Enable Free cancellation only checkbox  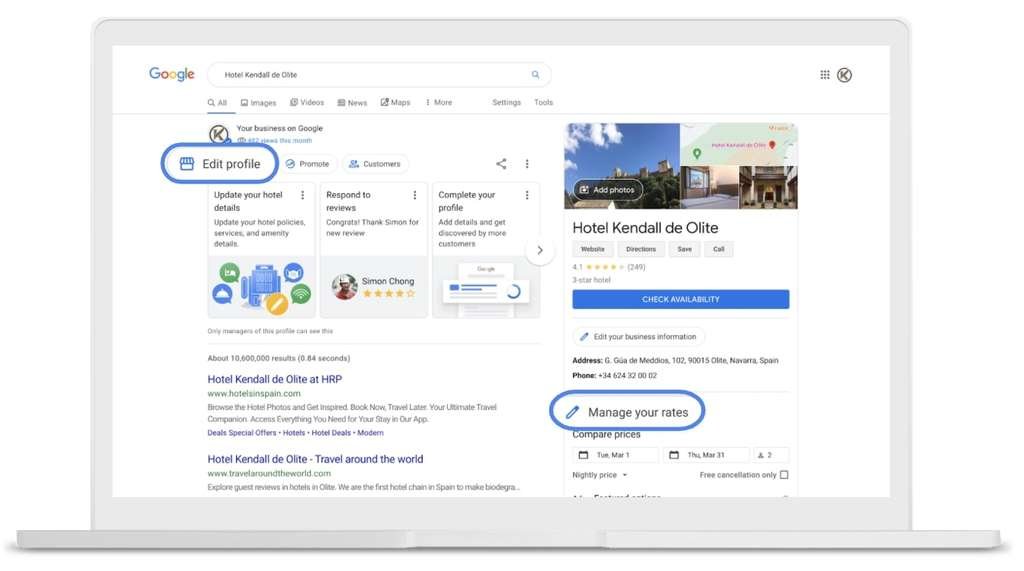[784, 475]
